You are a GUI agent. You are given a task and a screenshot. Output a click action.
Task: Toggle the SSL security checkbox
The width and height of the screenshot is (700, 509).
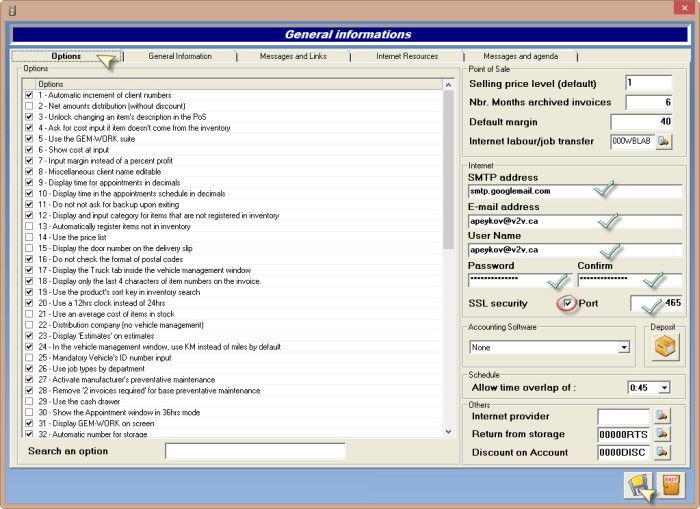click(x=567, y=304)
